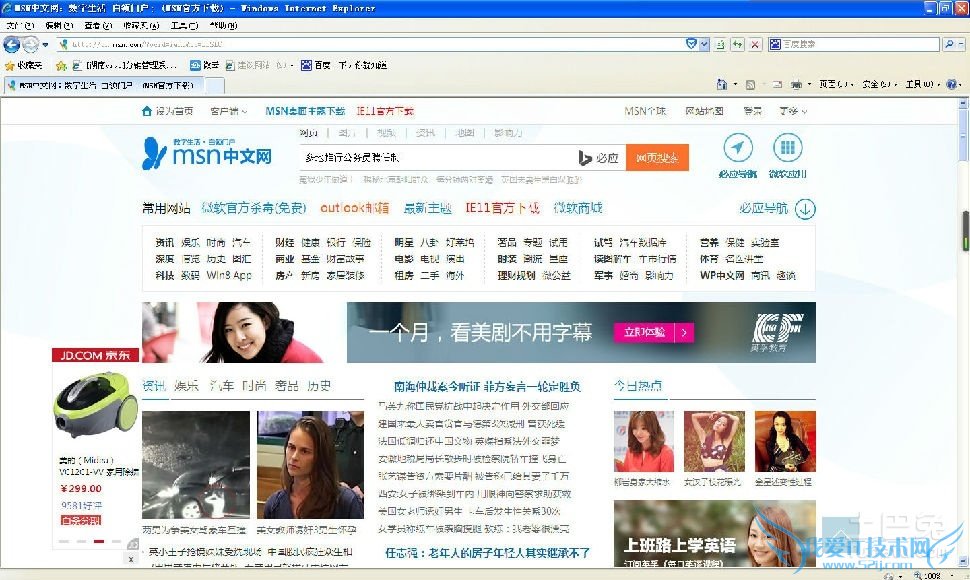Click the RSS feeds icon

(x=750, y=84)
